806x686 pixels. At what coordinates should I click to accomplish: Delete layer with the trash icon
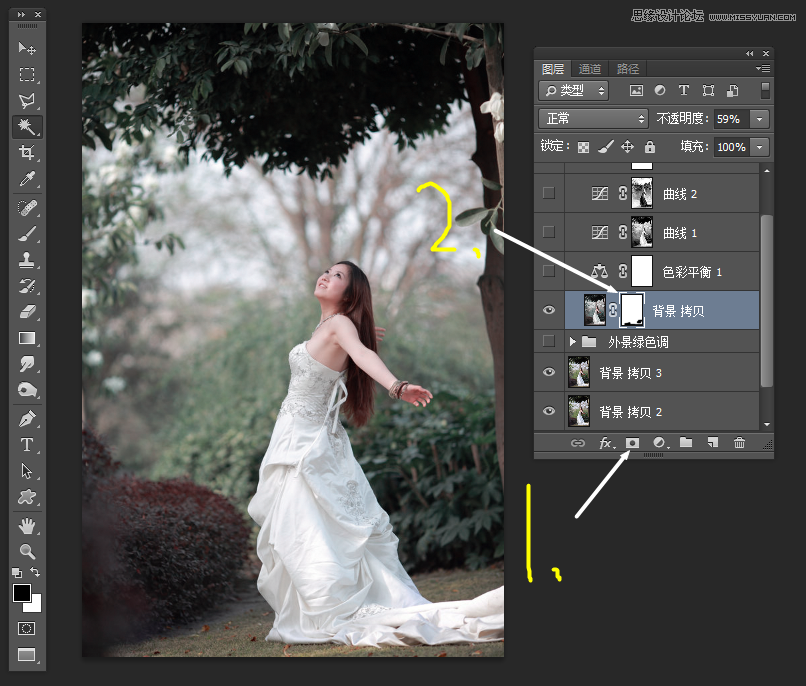[x=740, y=443]
